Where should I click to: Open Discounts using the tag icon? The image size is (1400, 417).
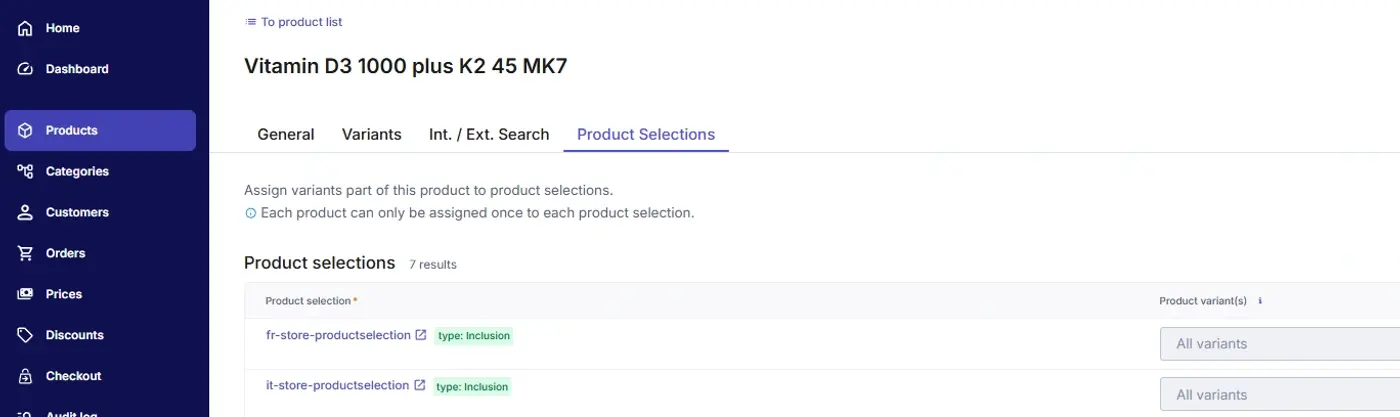tap(26, 335)
